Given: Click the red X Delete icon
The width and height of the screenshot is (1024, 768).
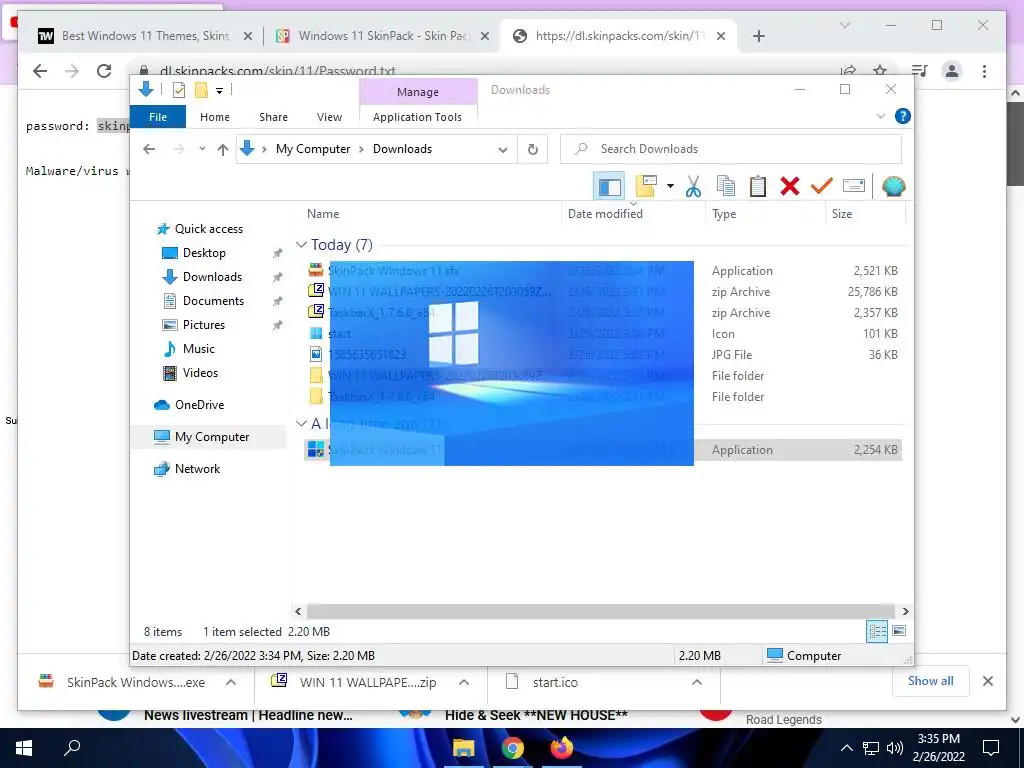Looking at the screenshot, I should [790, 187].
